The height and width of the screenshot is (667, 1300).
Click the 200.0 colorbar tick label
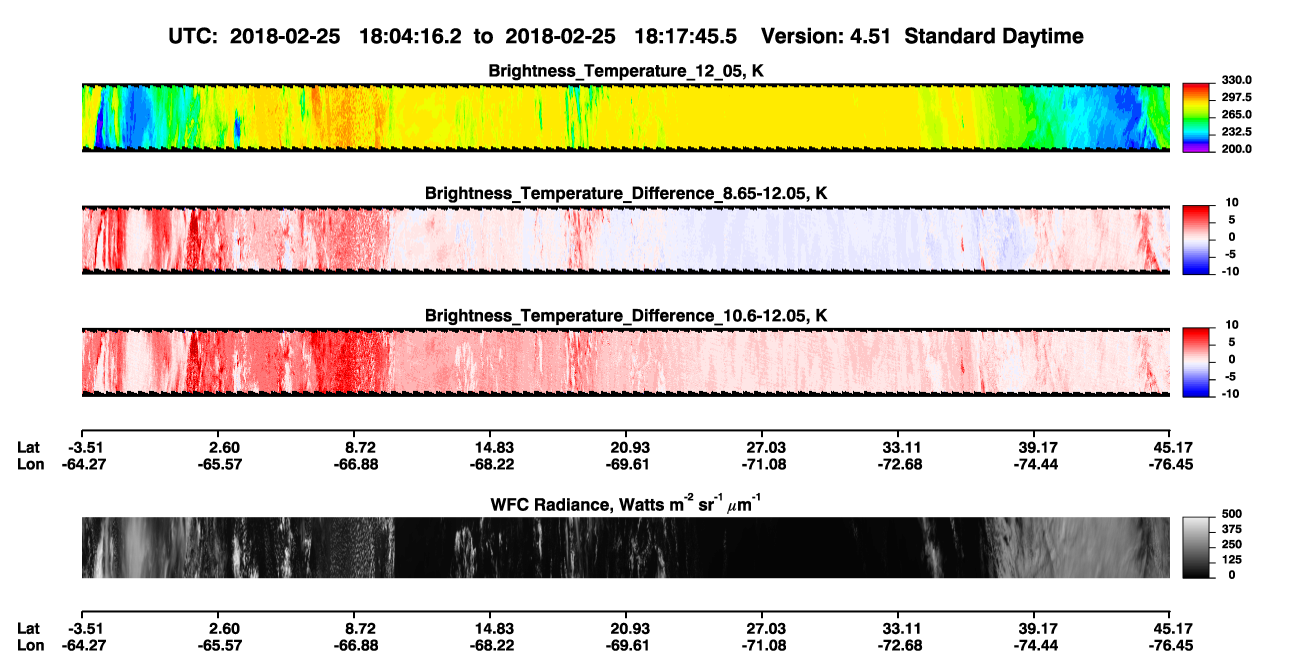[1238, 149]
